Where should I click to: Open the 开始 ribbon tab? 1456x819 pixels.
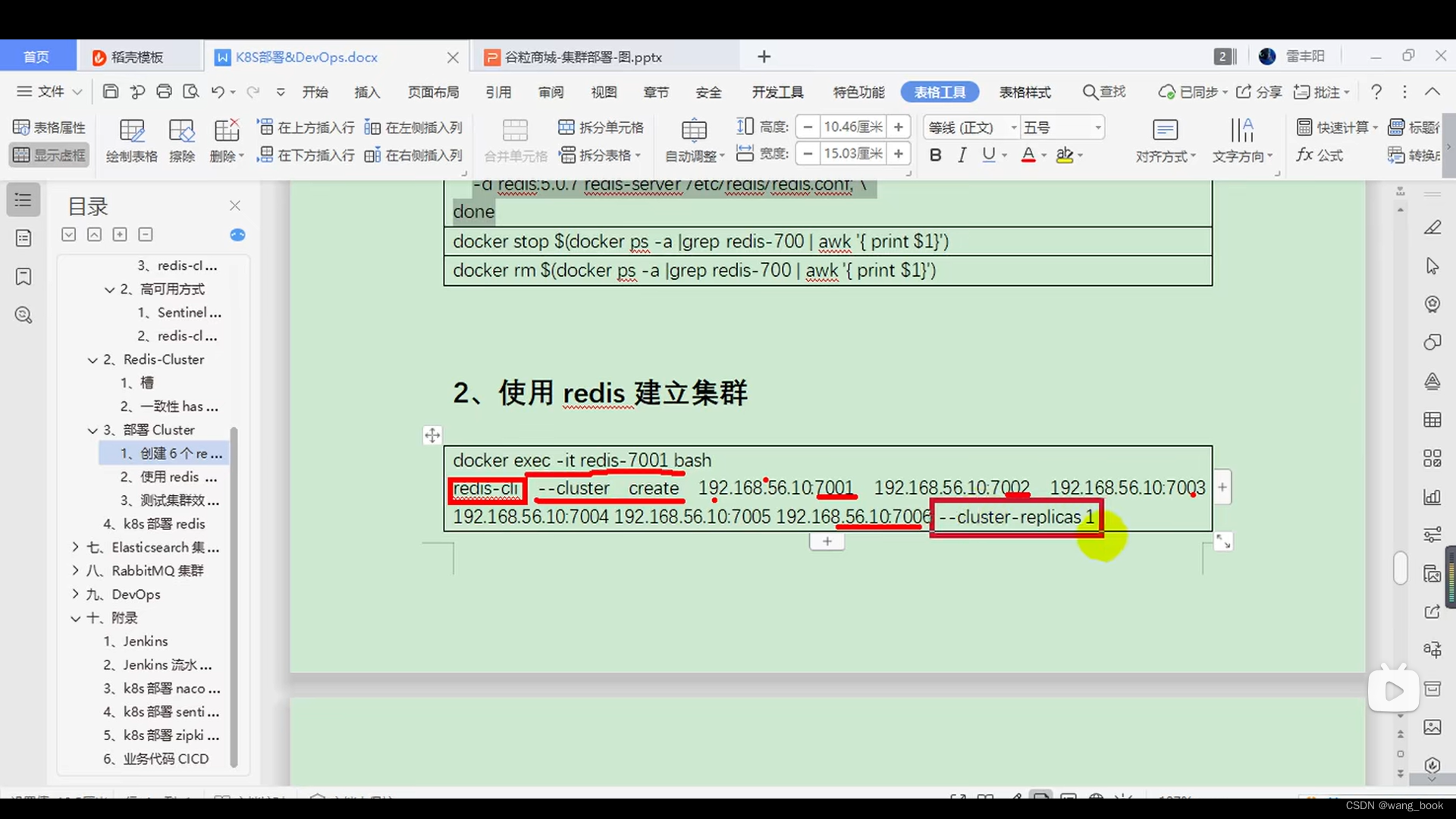[315, 92]
